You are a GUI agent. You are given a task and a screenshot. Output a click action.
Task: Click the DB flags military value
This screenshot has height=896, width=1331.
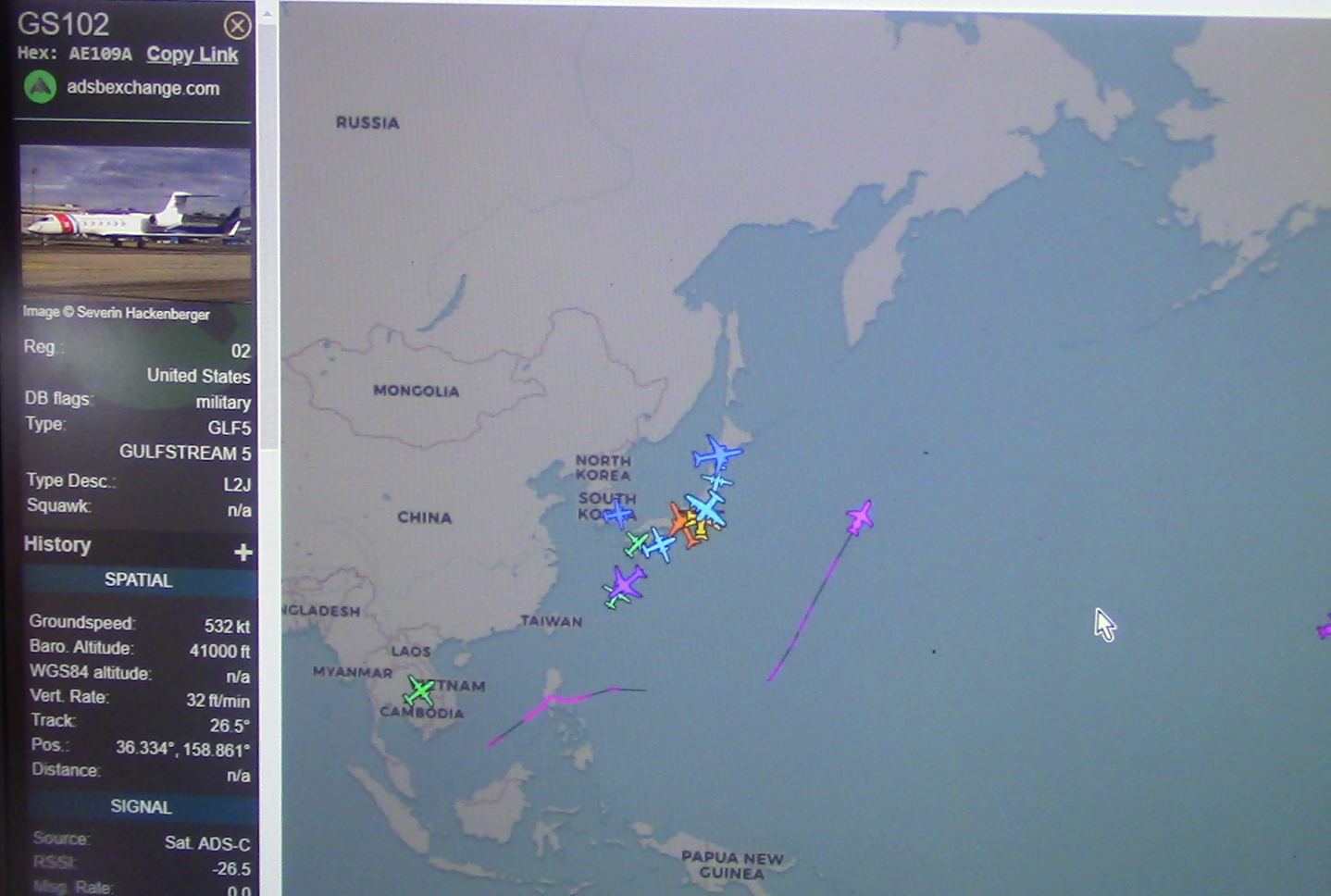point(223,403)
